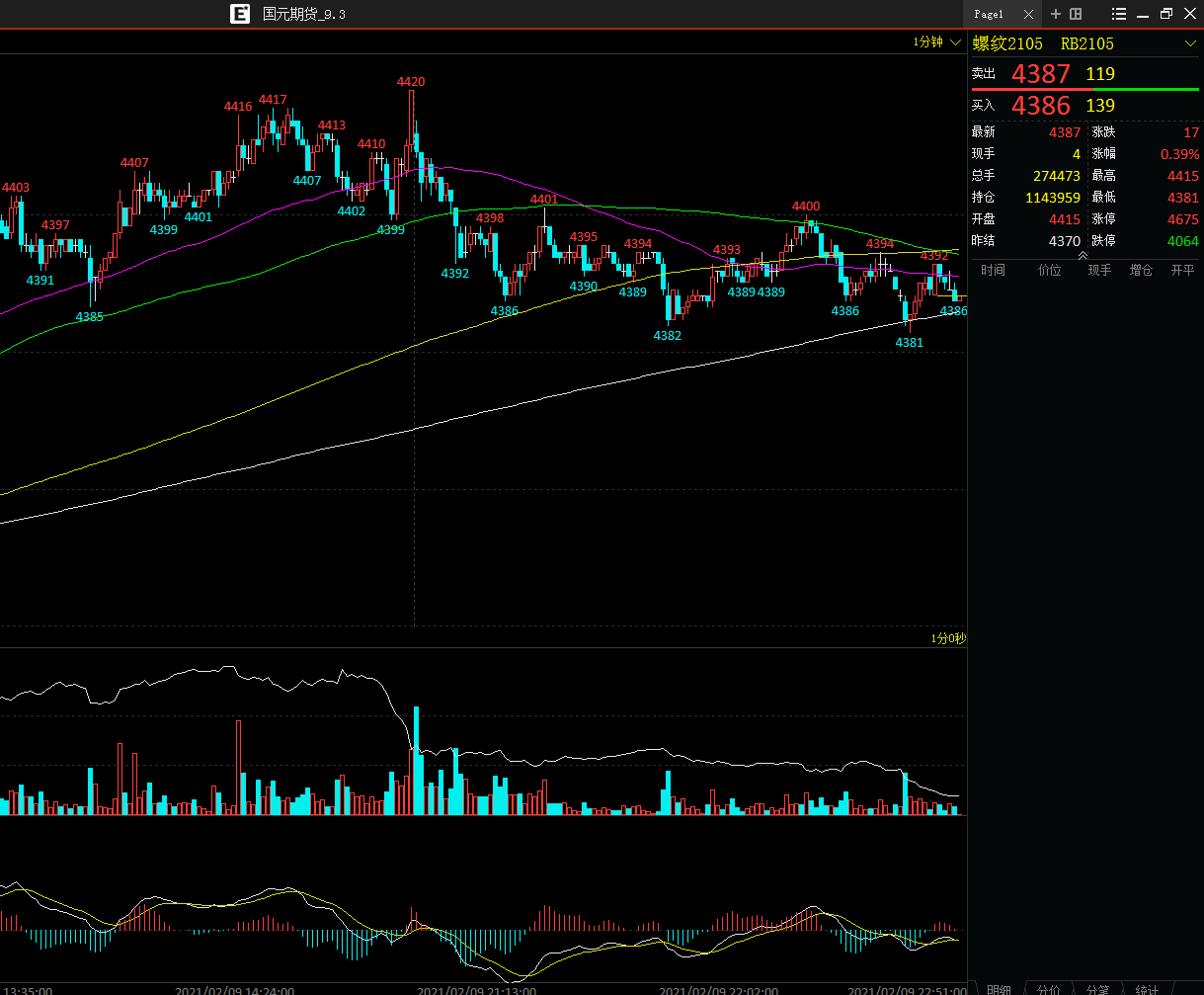Select the 最低 value 4381 in the quote panel
Screen dimensions: 1204x995
(1183, 198)
